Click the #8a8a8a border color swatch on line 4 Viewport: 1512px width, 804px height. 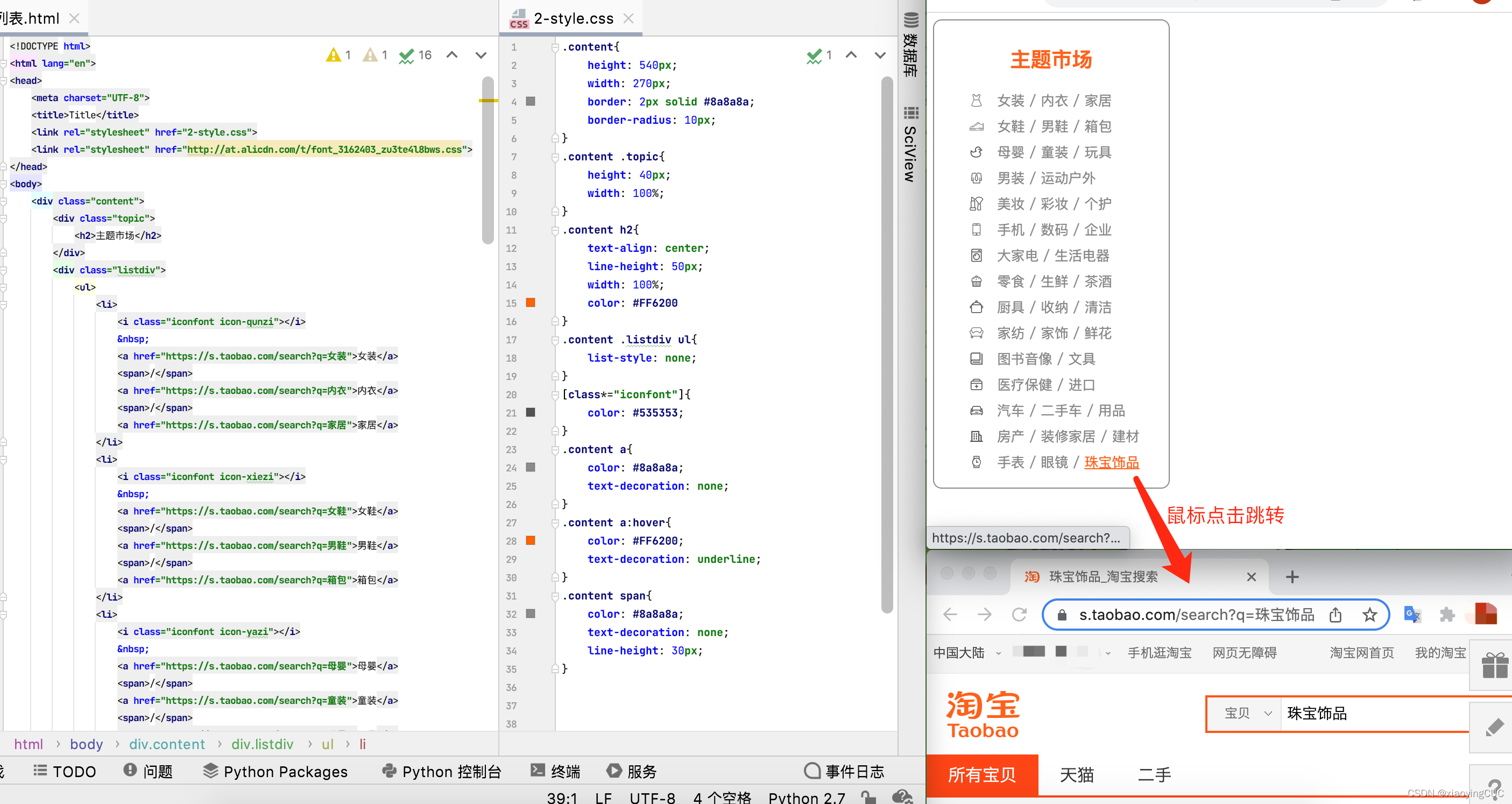coord(531,102)
